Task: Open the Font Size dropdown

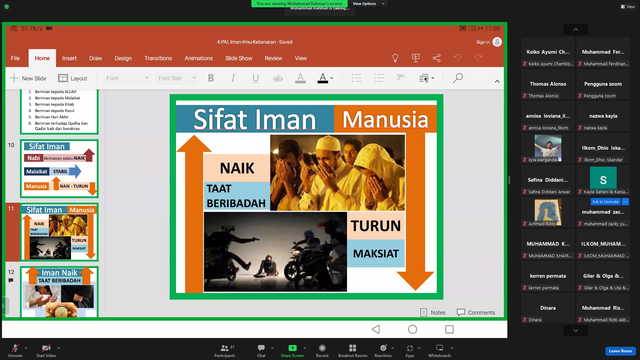Action: pos(177,78)
